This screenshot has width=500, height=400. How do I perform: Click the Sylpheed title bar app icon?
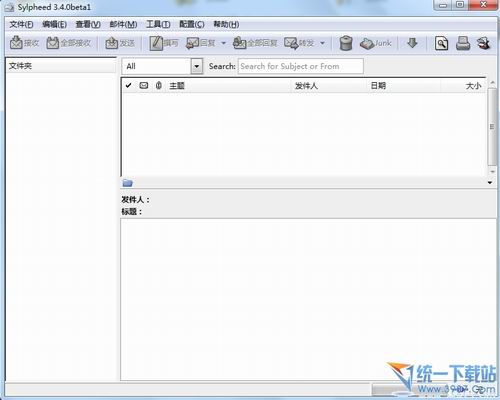(x=9, y=7)
